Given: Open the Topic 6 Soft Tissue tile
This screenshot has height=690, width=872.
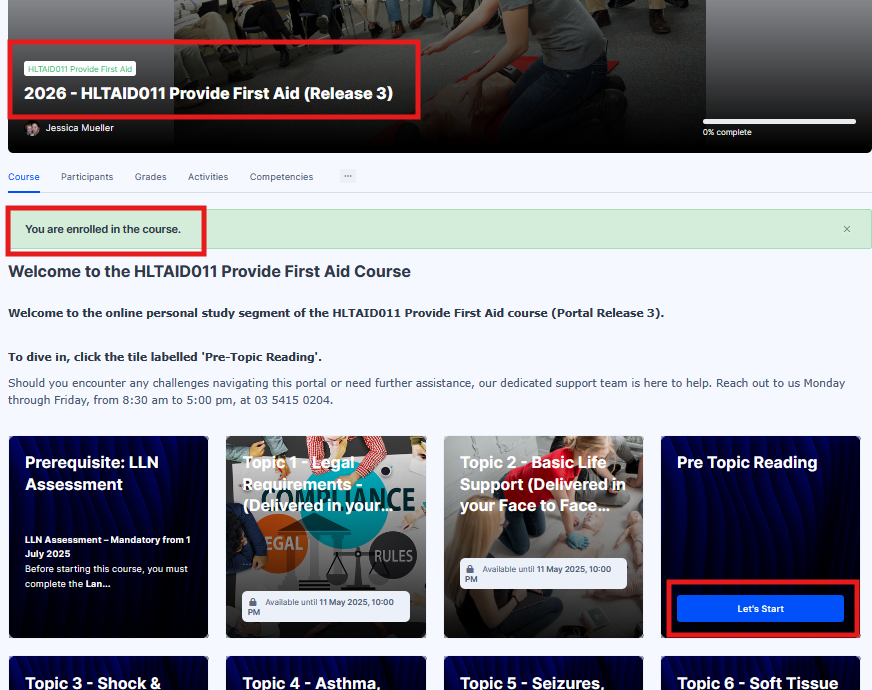Looking at the screenshot, I should pos(760,675).
